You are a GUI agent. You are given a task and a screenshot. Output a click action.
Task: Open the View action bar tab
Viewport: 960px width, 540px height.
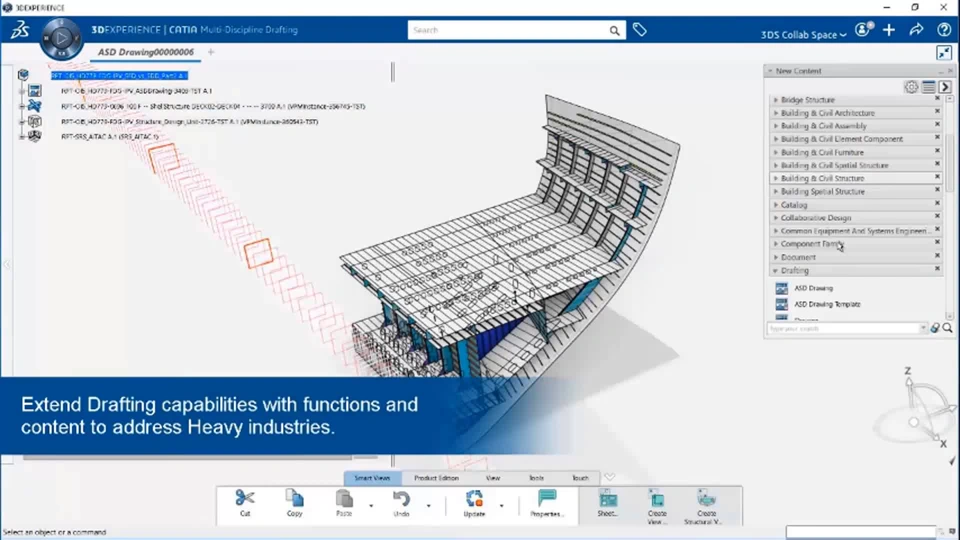(493, 478)
